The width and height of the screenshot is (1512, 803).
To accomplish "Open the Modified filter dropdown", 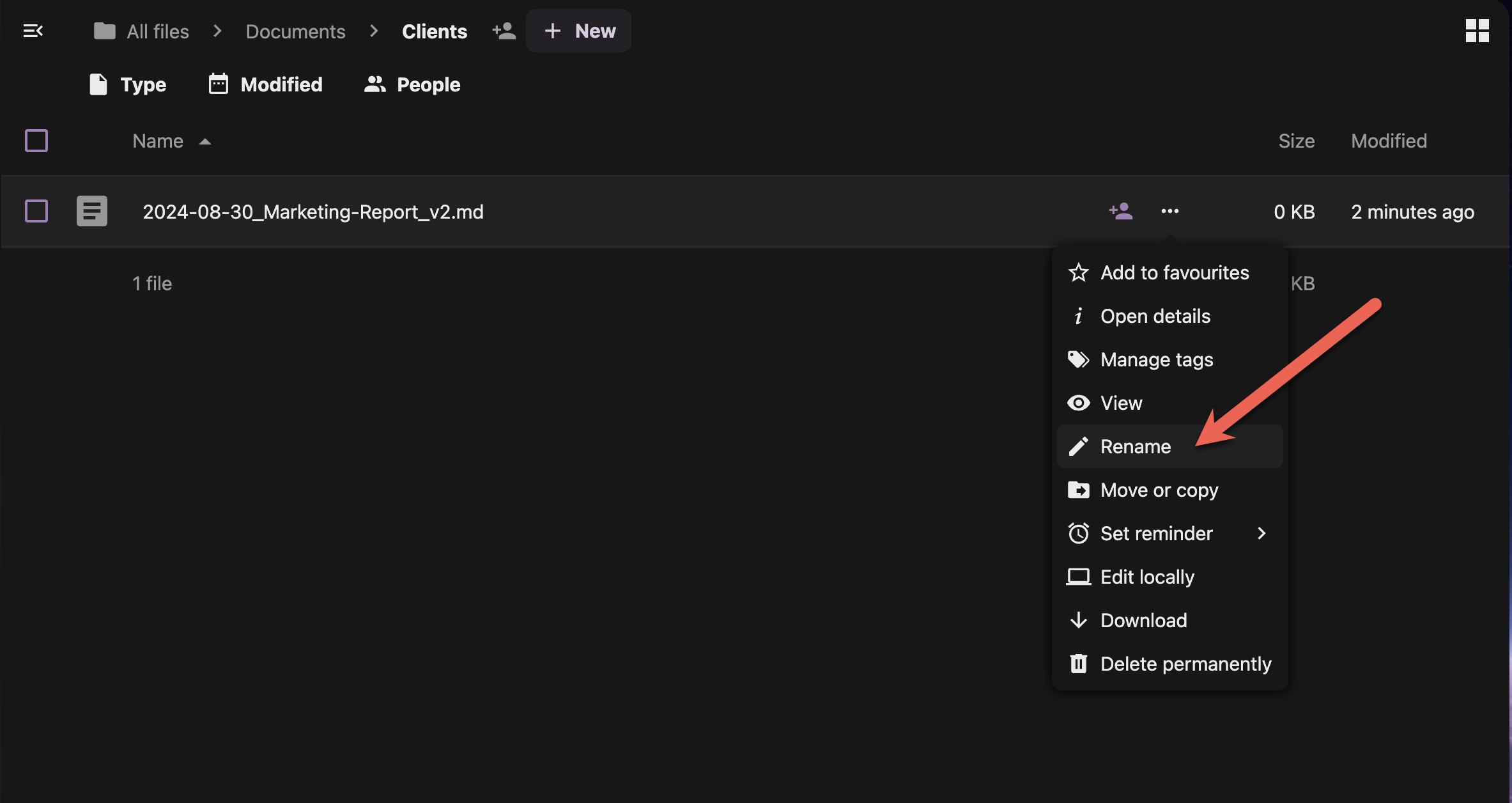I will [266, 84].
